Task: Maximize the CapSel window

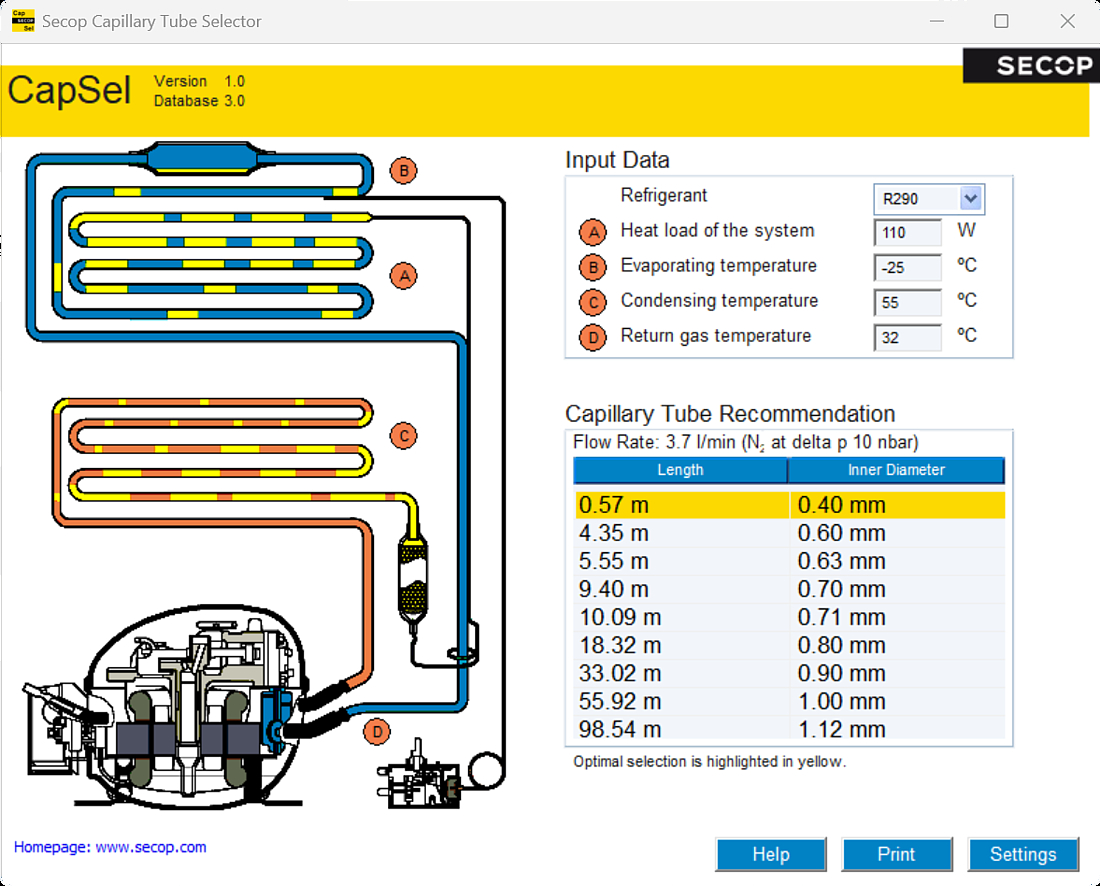Action: point(1002,21)
